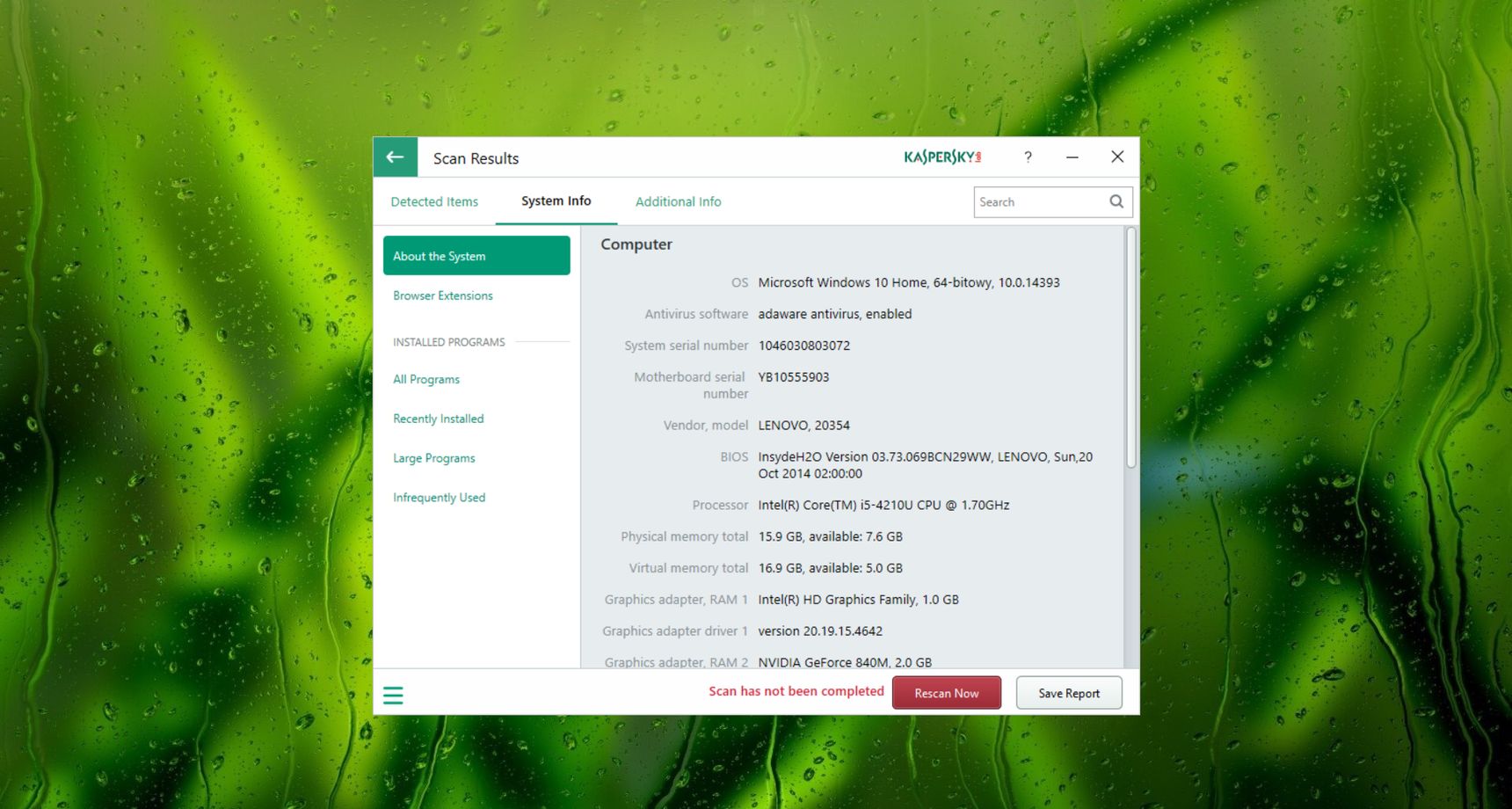Open Browser Extensions section
Screen dimensions: 1512x809
443,295
